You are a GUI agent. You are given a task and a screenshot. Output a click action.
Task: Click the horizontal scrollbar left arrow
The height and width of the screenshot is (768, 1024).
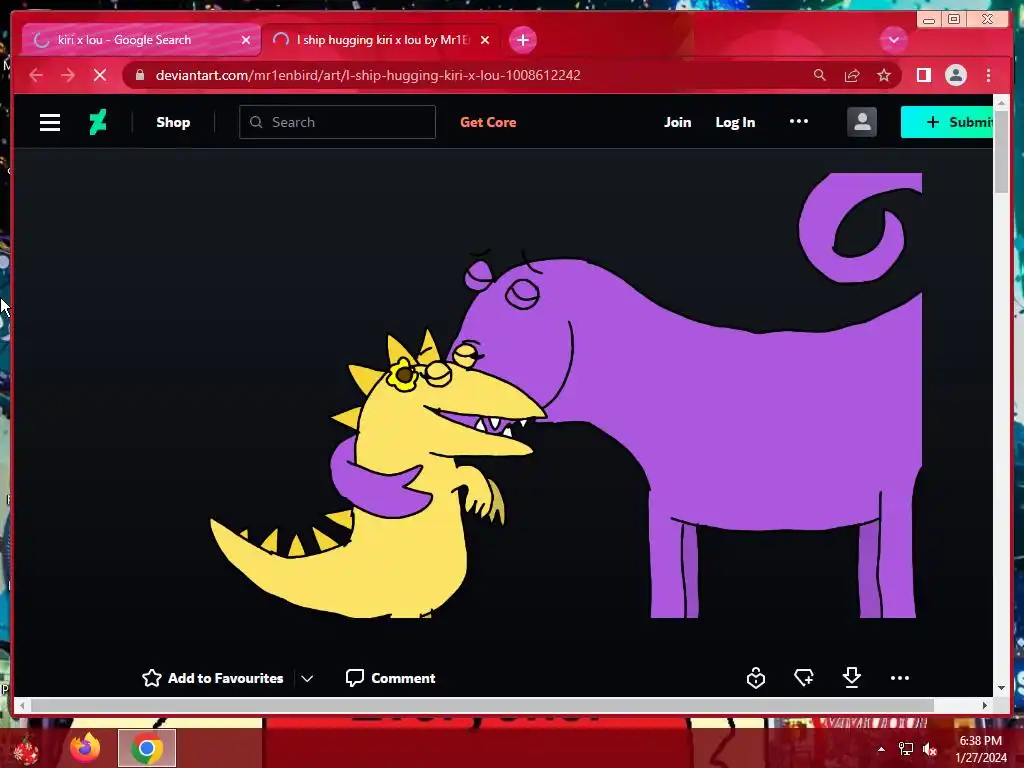click(22, 705)
